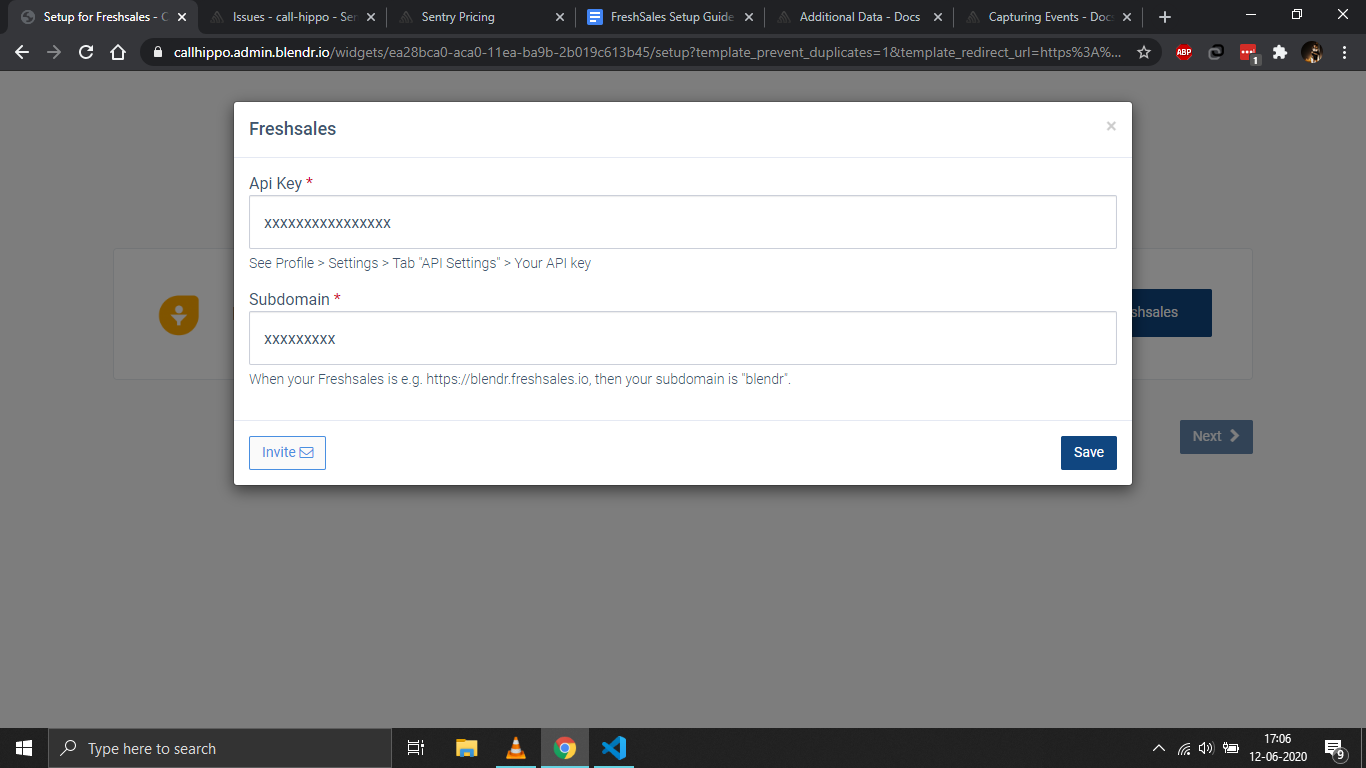Open the Chrome profile avatar
Screen dimensions: 1366x768
pos(1312,53)
